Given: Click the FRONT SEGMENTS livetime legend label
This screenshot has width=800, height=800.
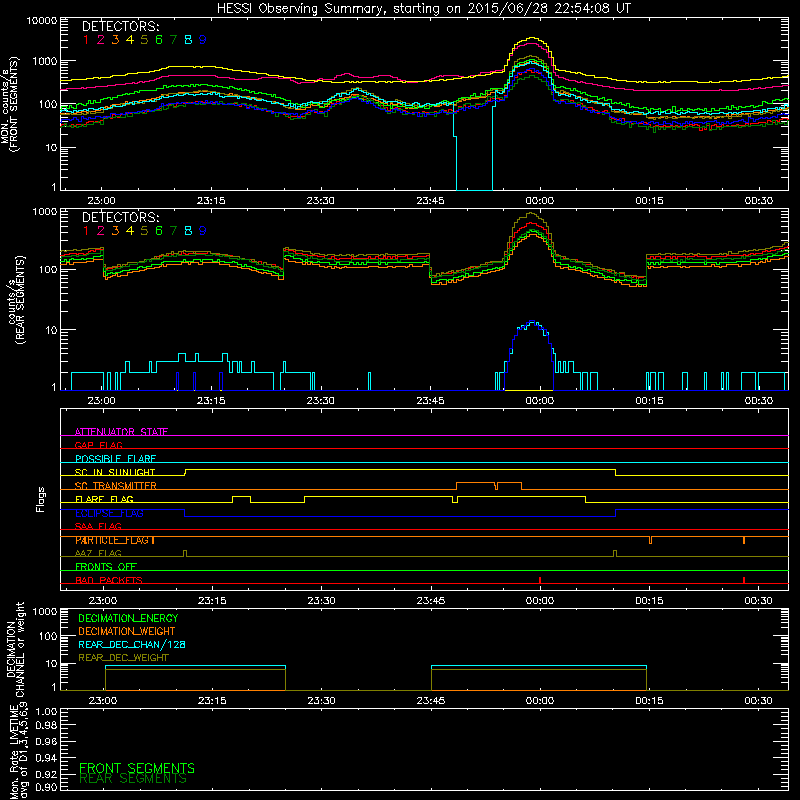Looking at the screenshot, I should click(x=137, y=768).
